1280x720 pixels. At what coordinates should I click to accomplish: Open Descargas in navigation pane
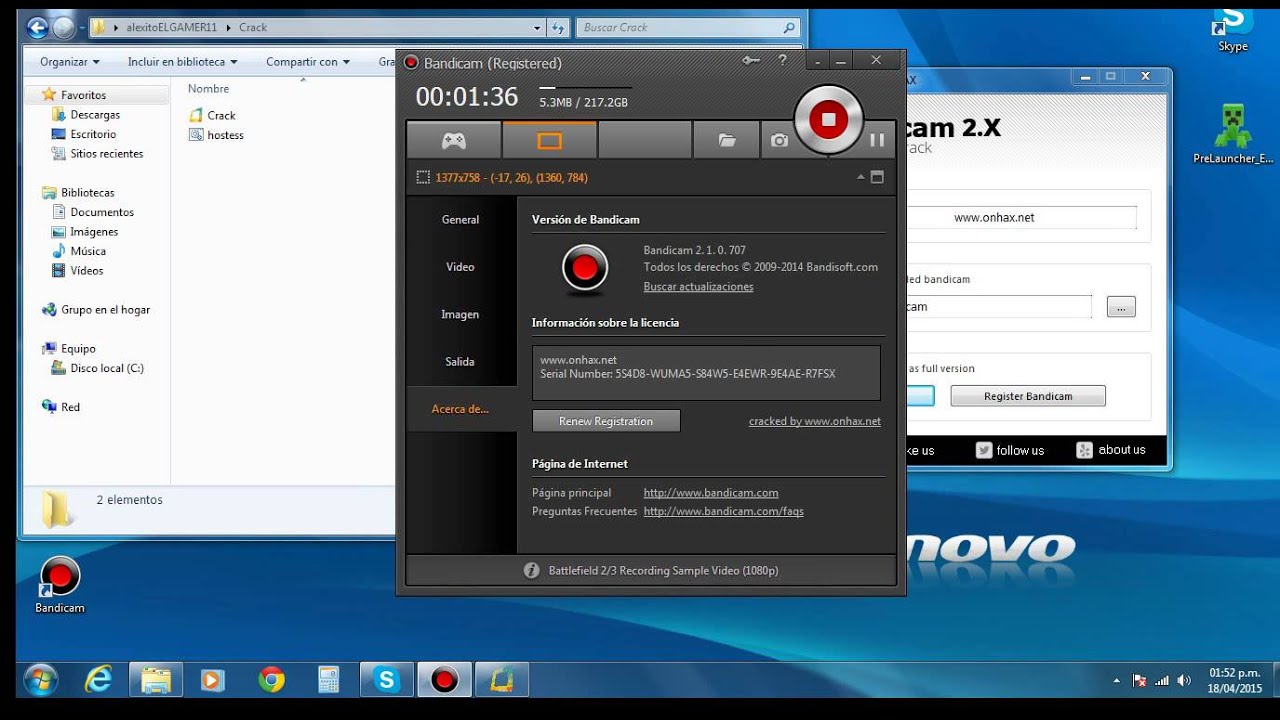click(x=95, y=115)
